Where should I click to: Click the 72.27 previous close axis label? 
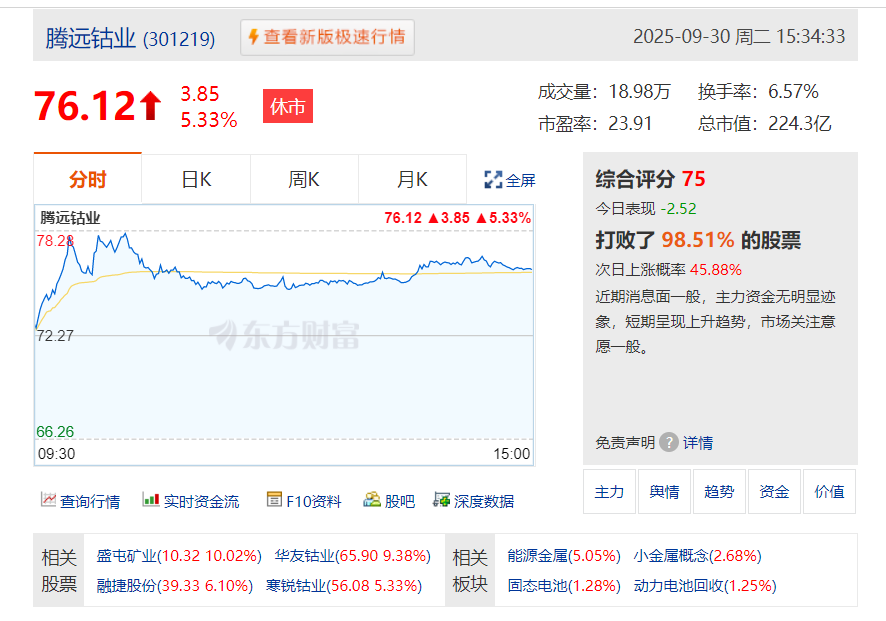[x=55, y=336]
